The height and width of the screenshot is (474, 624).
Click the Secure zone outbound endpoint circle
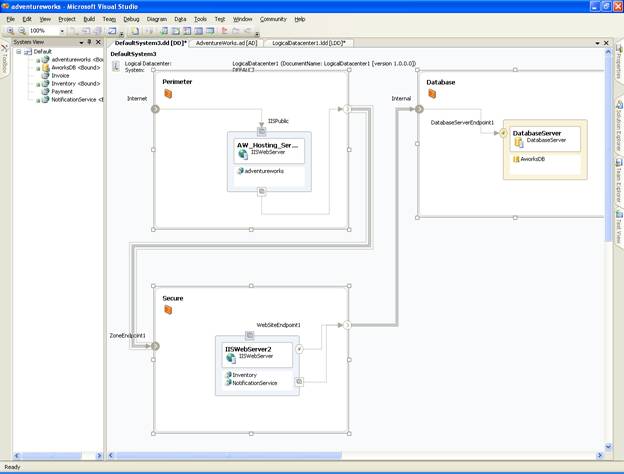pos(347,325)
